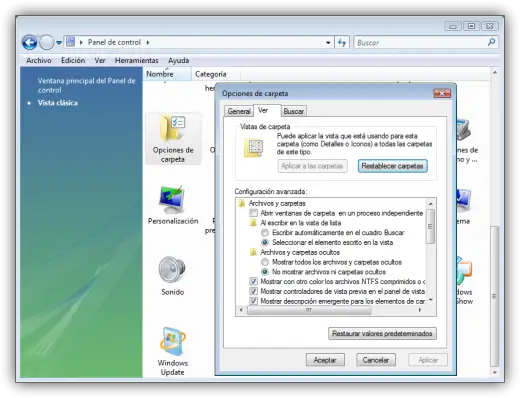Open the address bar history dropdown
Viewport: 520px width, 398px height.
pos(328,43)
